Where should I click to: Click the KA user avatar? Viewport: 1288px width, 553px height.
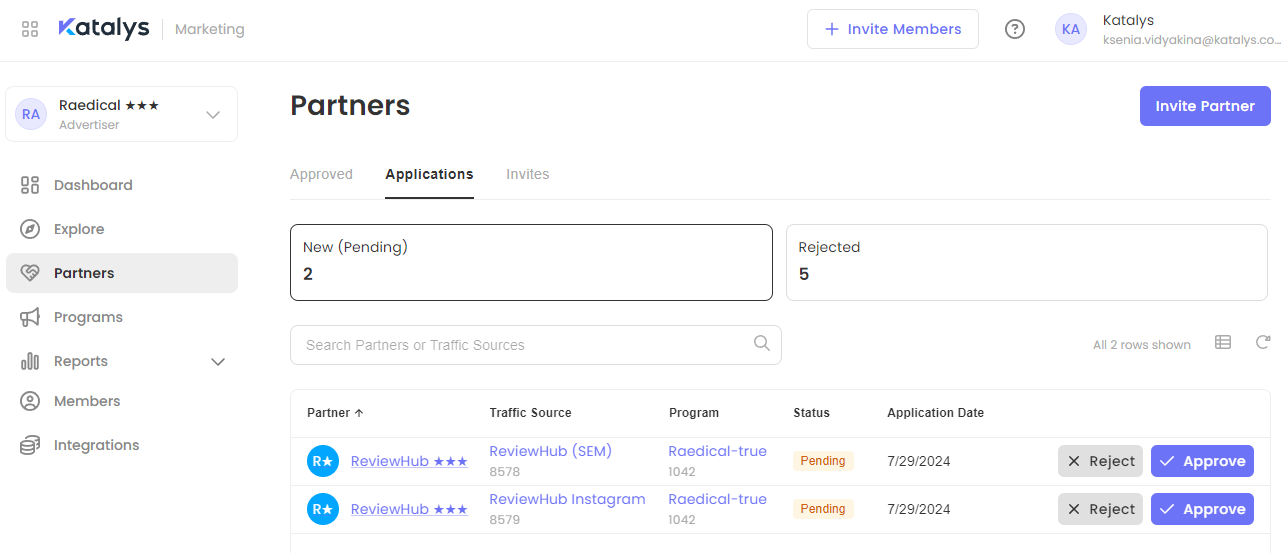pyautogui.click(x=1070, y=29)
